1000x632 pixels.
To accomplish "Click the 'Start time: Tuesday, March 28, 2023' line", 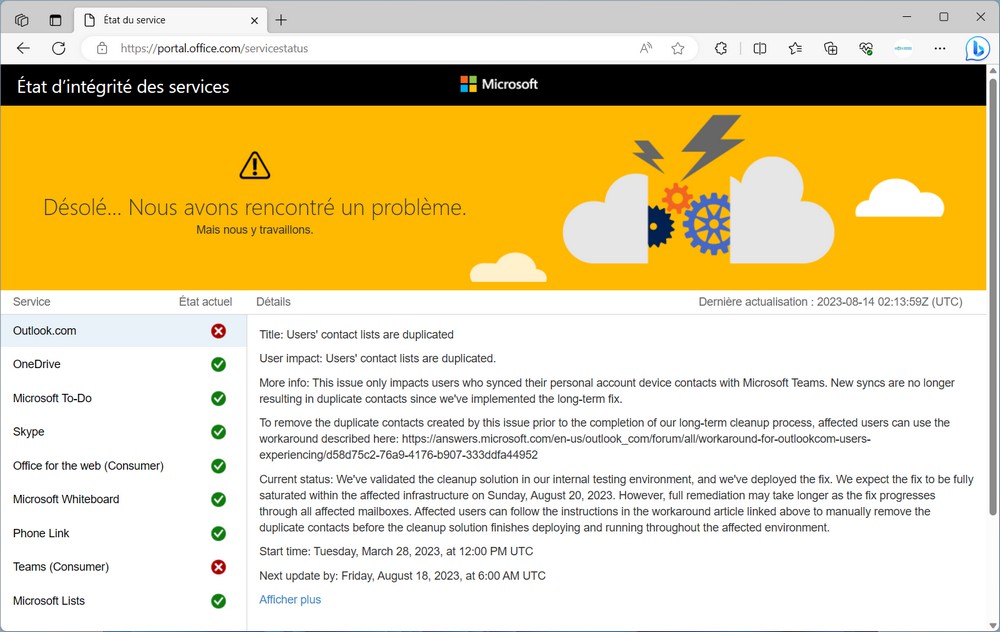I will pyautogui.click(x=396, y=552).
